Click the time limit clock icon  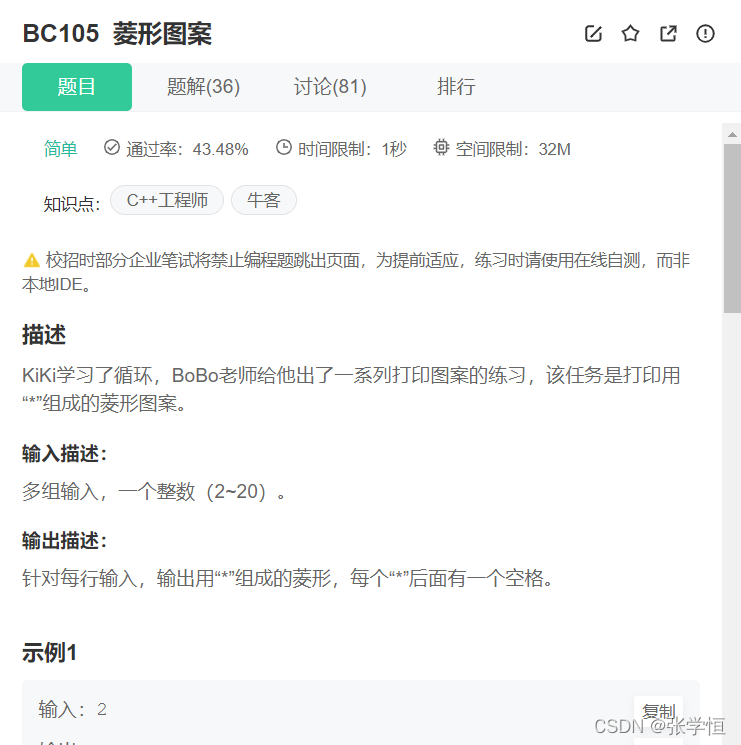point(284,148)
